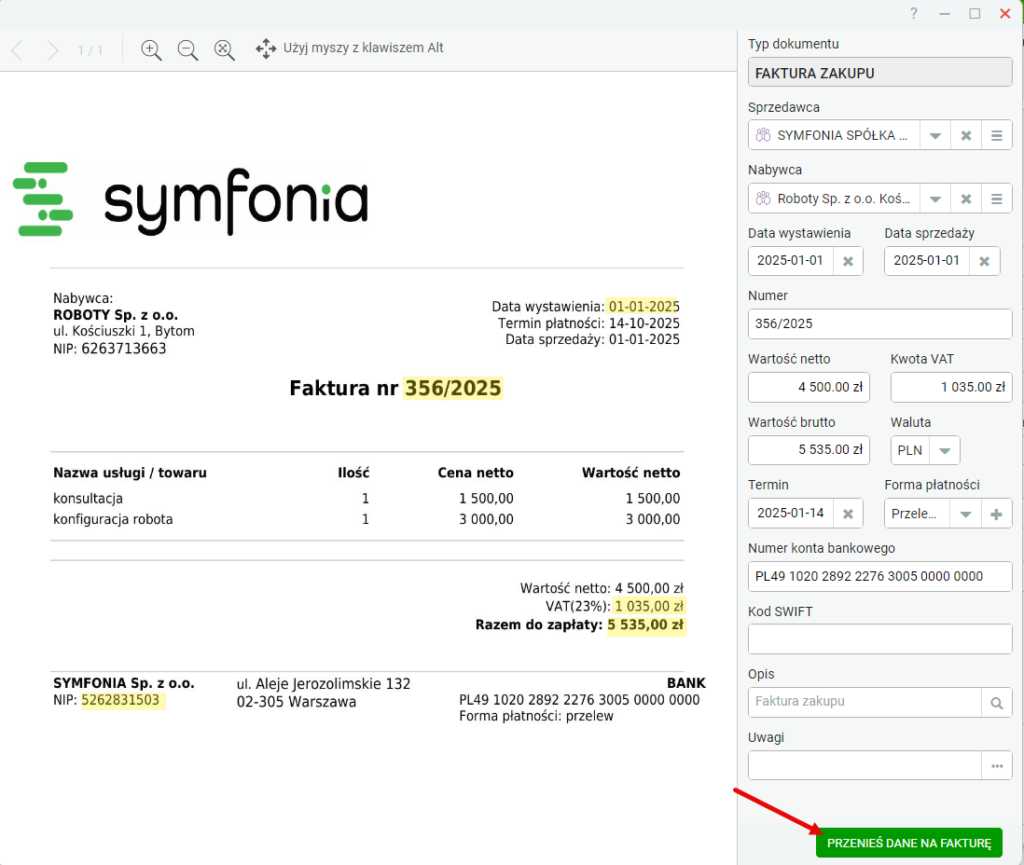Edit the Numer konta bankowego field
This screenshot has width=1024, height=865.
(x=880, y=576)
